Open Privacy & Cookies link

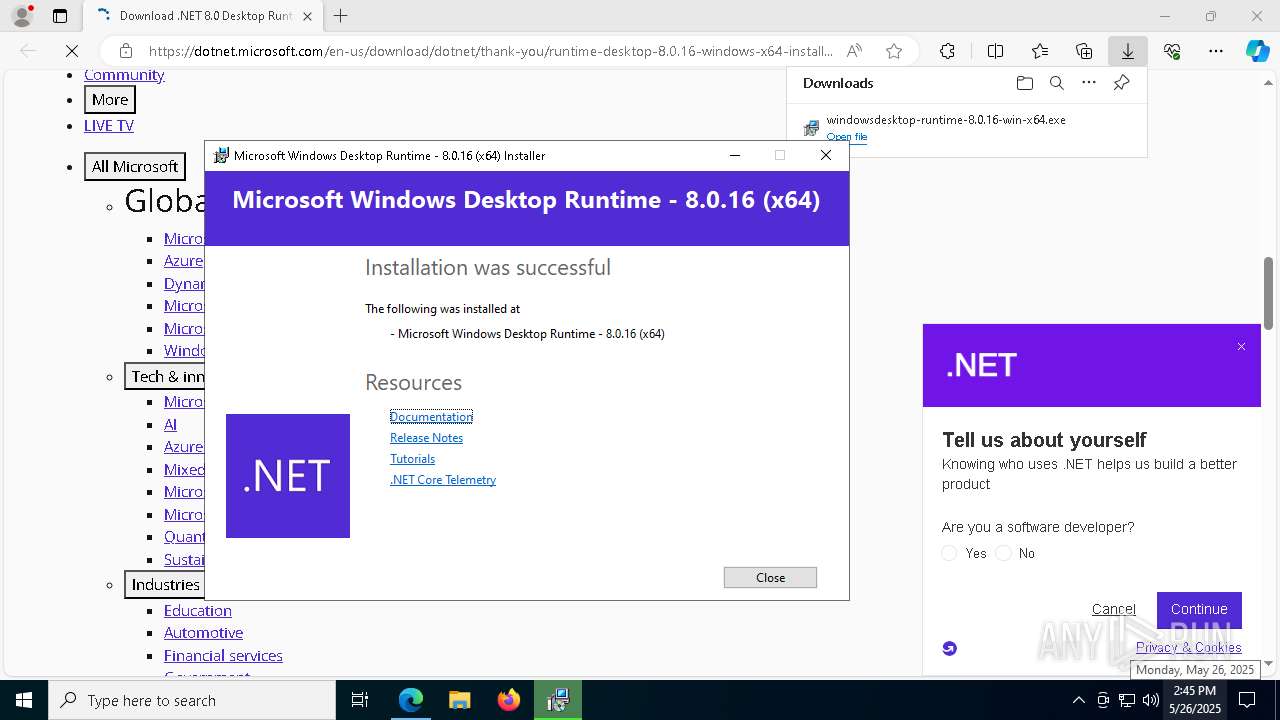1188,647
